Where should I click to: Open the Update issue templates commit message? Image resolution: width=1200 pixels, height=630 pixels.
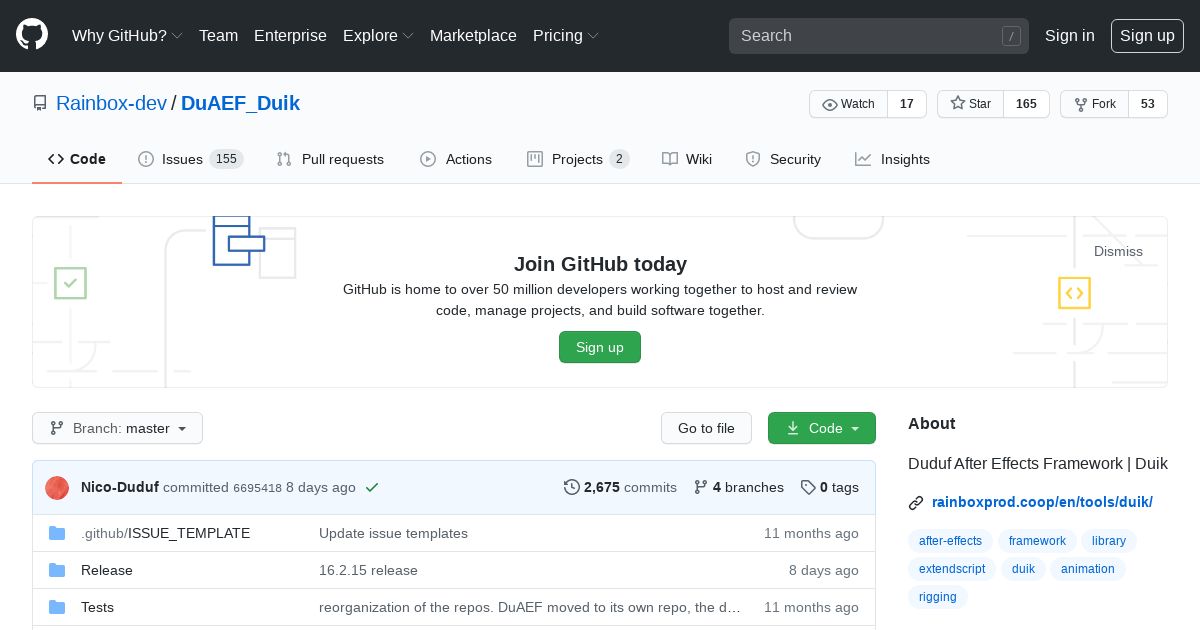pos(393,533)
